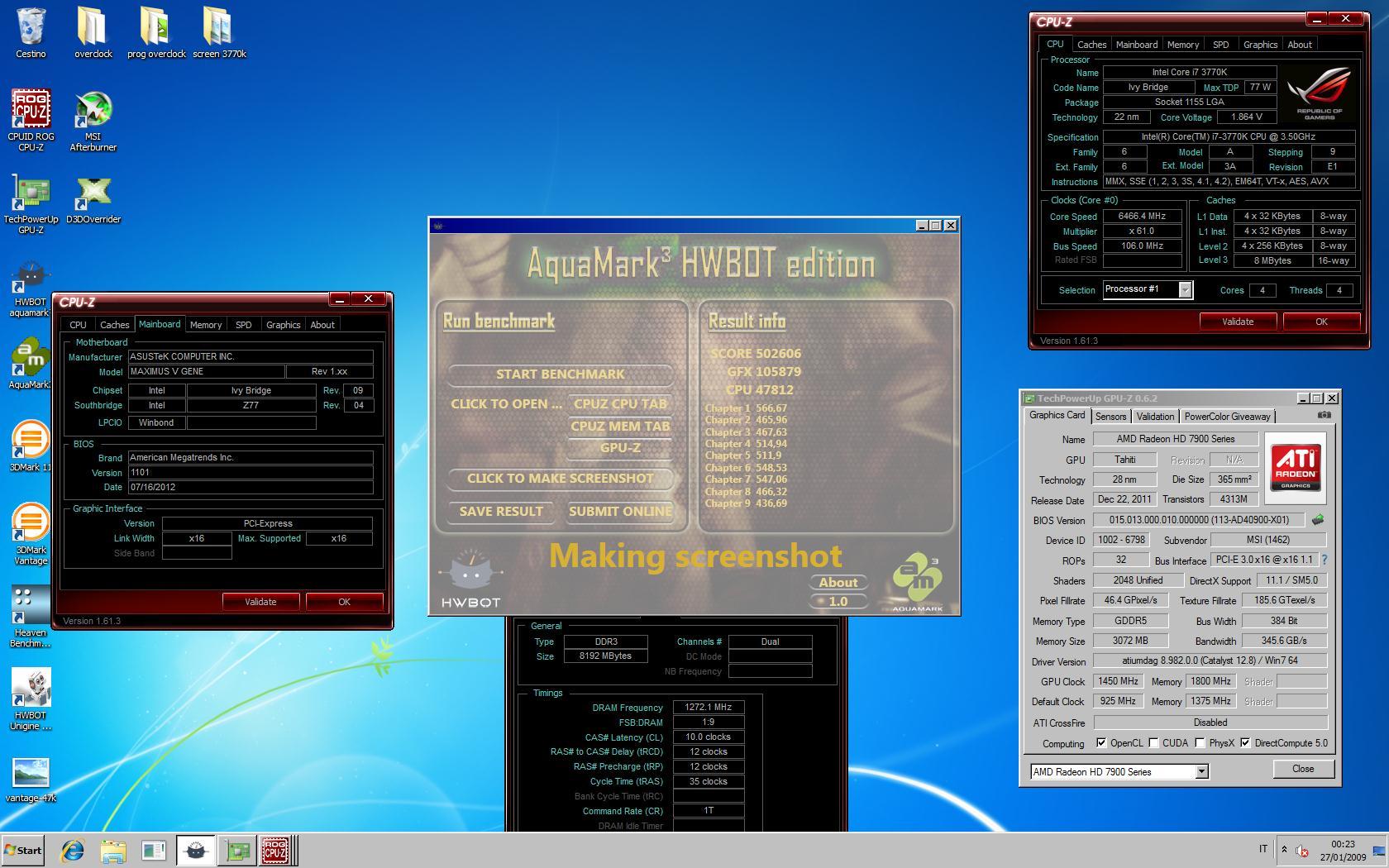The height and width of the screenshot is (868, 1389).
Task: Click Bus Interface question mark in GPU-Z
Action: pyautogui.click(x=1325, y=560)
